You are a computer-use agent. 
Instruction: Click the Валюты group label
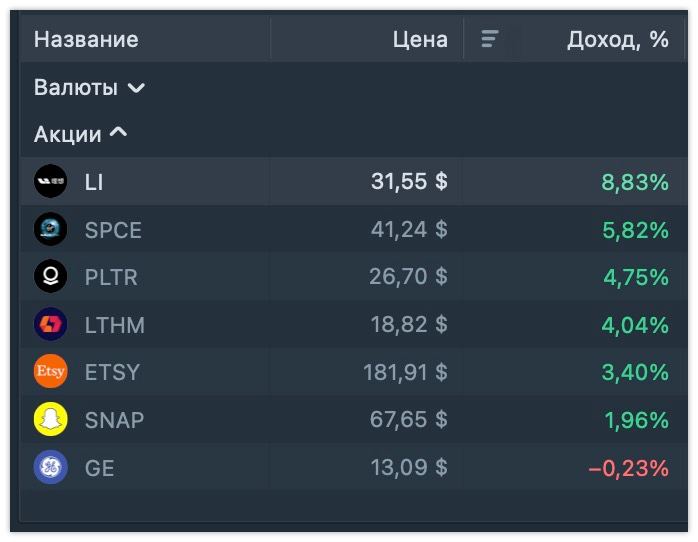click(x=76, y=87)
